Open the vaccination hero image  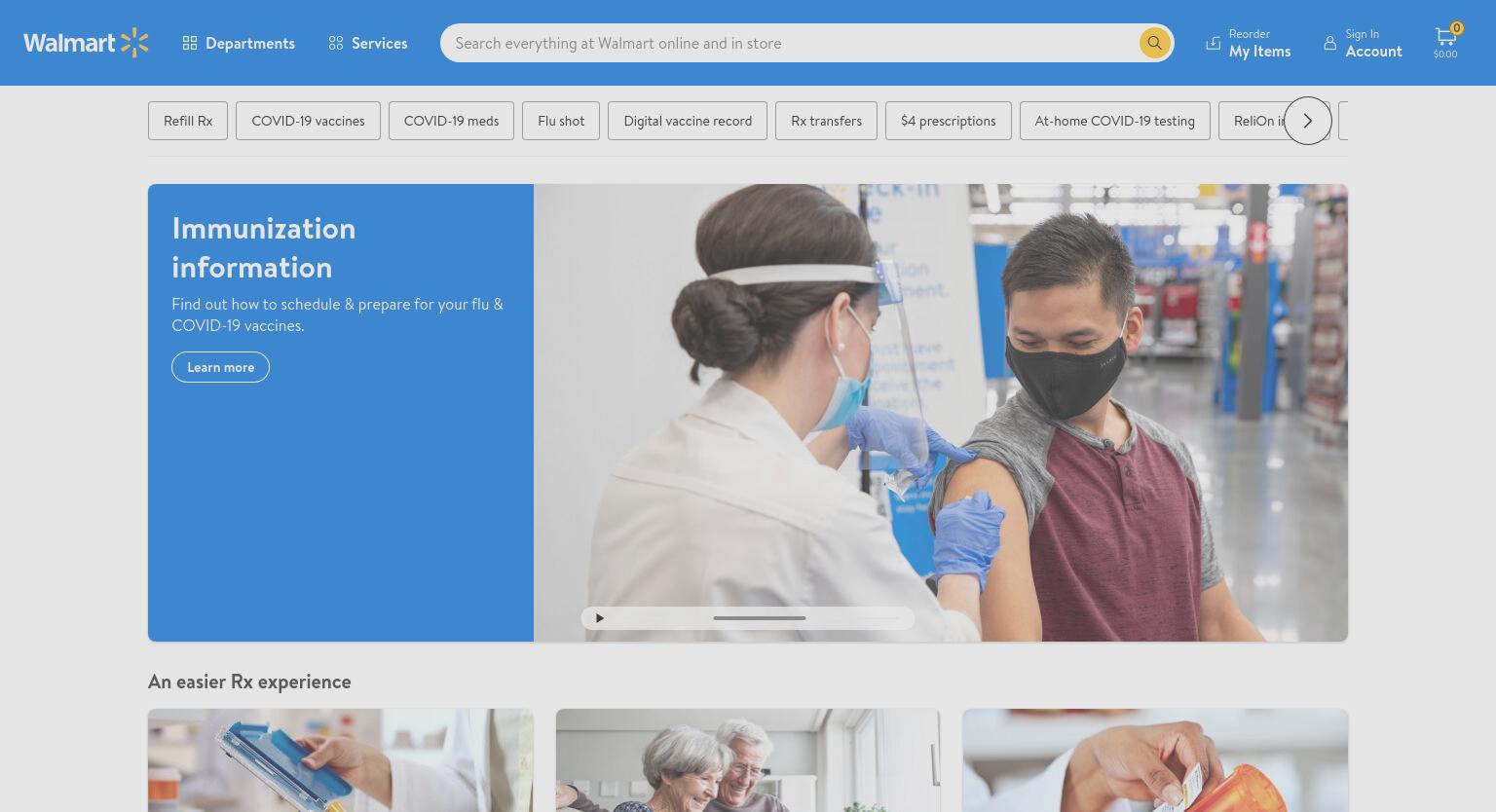pos(941,413)
